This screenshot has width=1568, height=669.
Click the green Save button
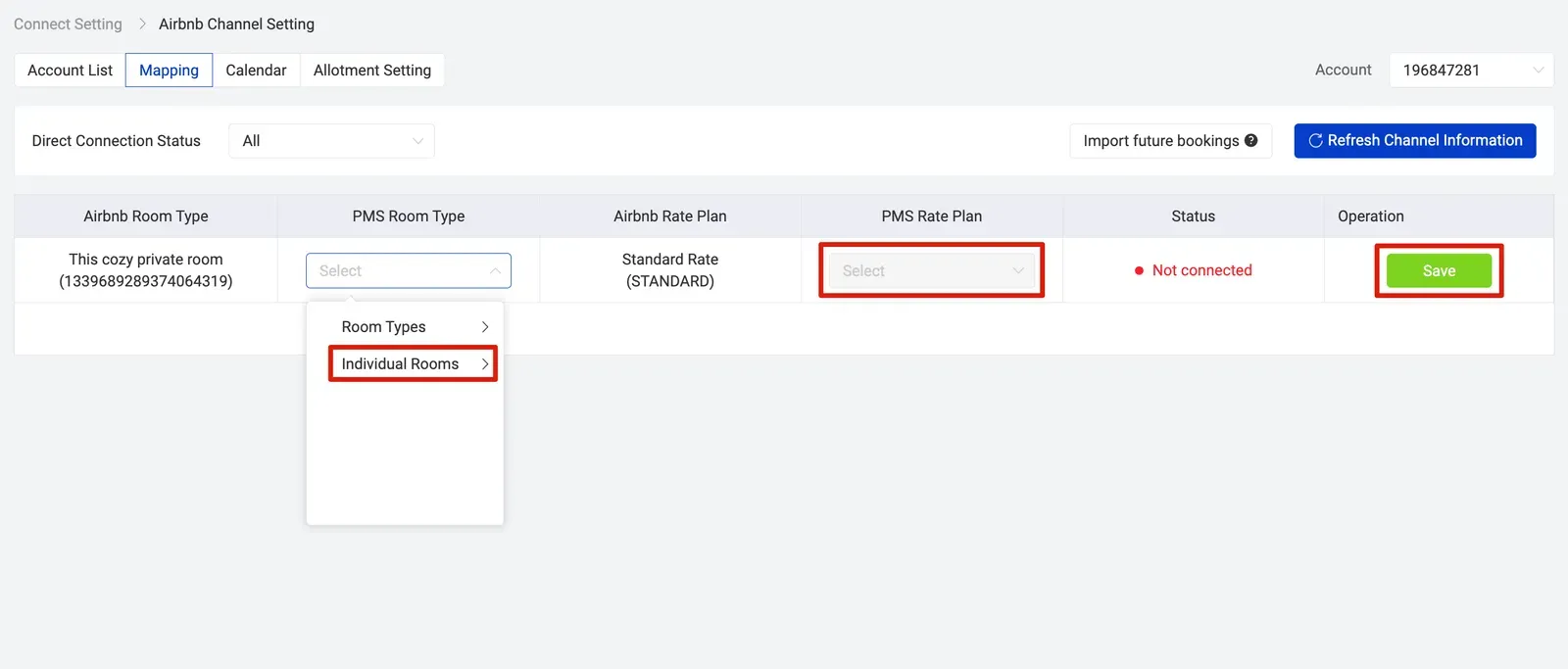point(1438,270)
